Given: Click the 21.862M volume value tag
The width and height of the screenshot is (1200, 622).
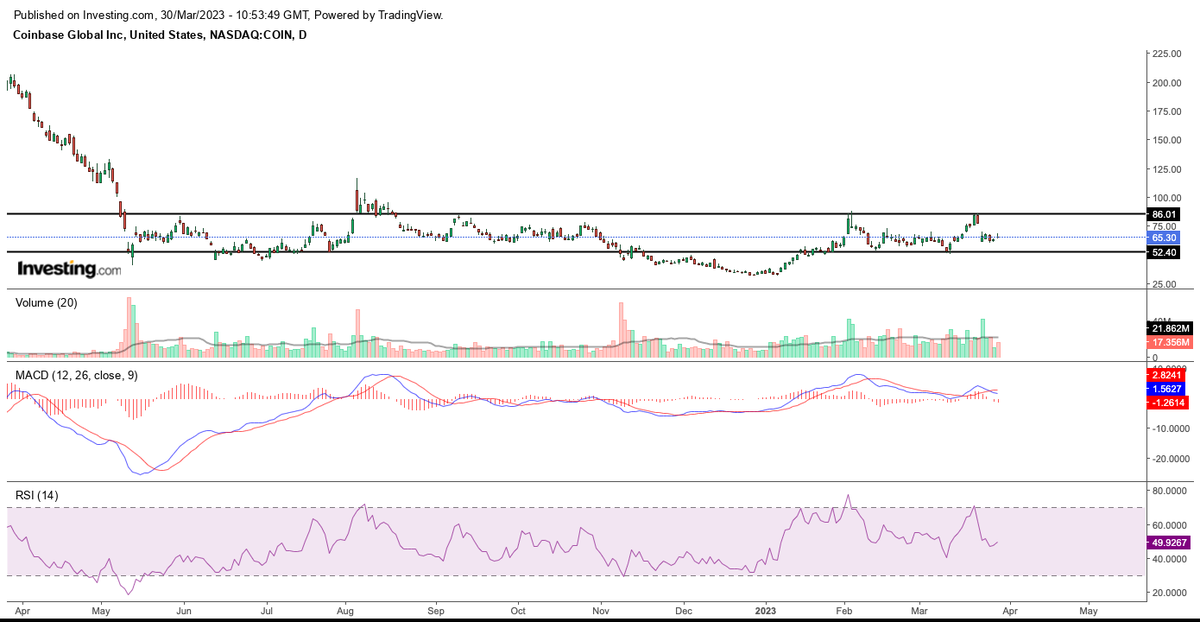Looking at the screenshot, I should 1169,329.
